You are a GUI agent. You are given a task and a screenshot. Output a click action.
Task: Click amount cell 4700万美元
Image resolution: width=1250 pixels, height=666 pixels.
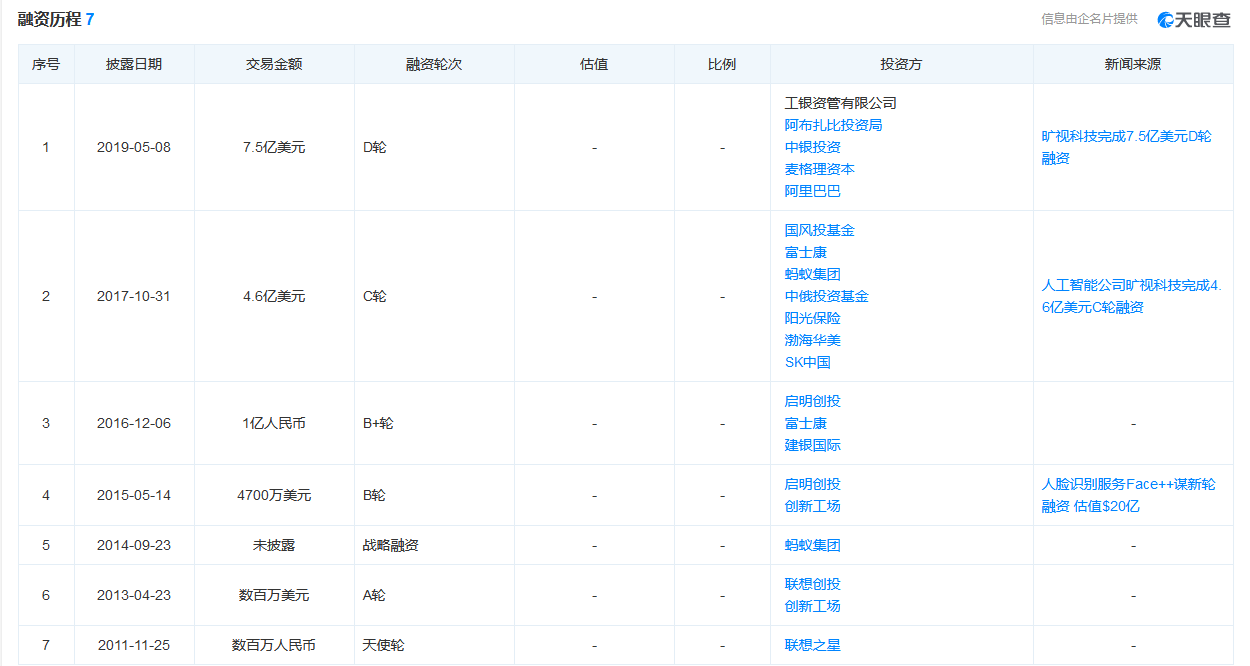(x=274, y=495)
